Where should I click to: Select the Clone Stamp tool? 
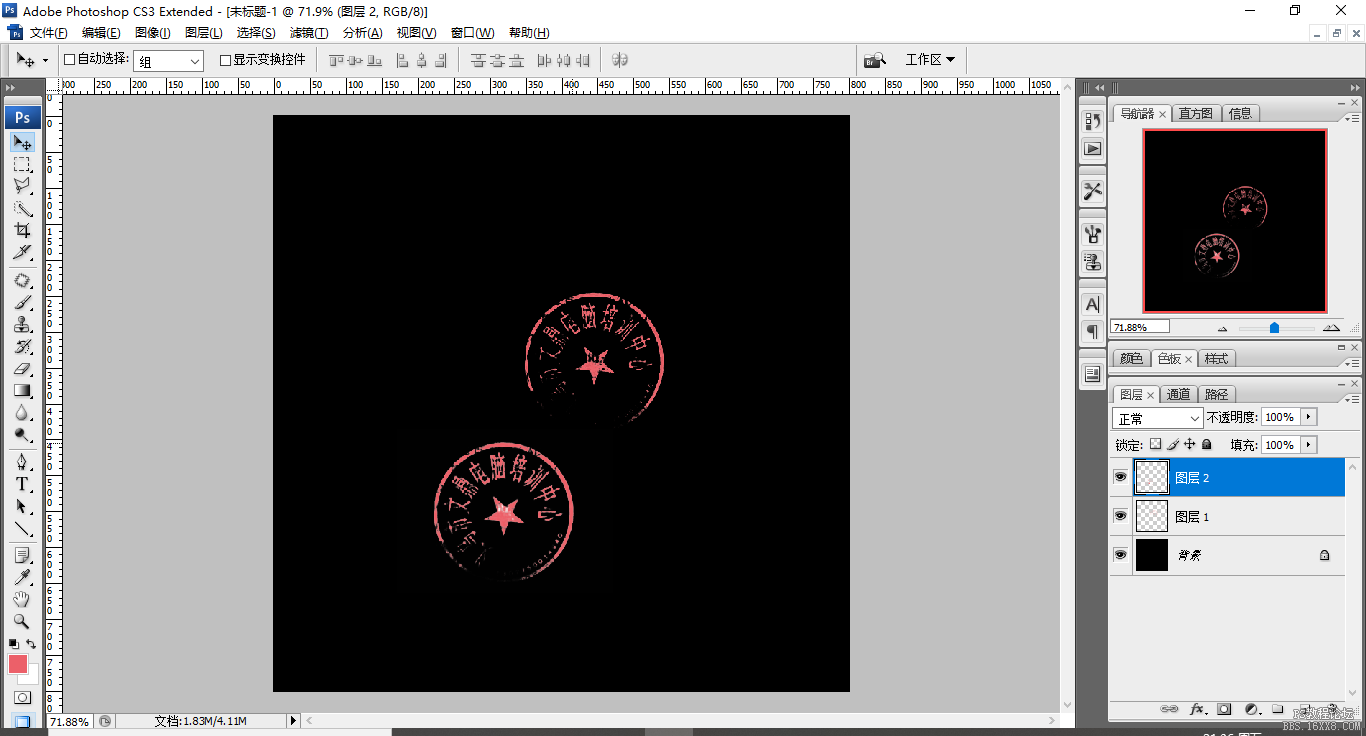22,325
